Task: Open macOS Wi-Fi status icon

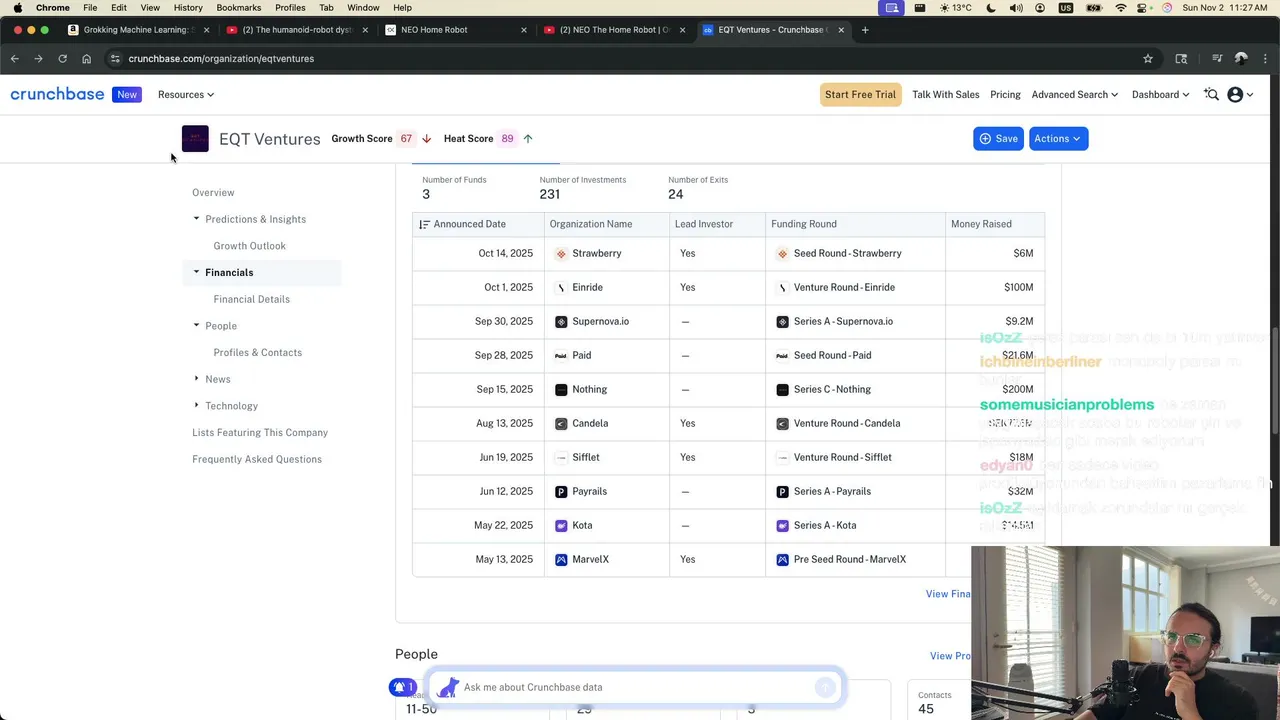Action: point(1121,7)
